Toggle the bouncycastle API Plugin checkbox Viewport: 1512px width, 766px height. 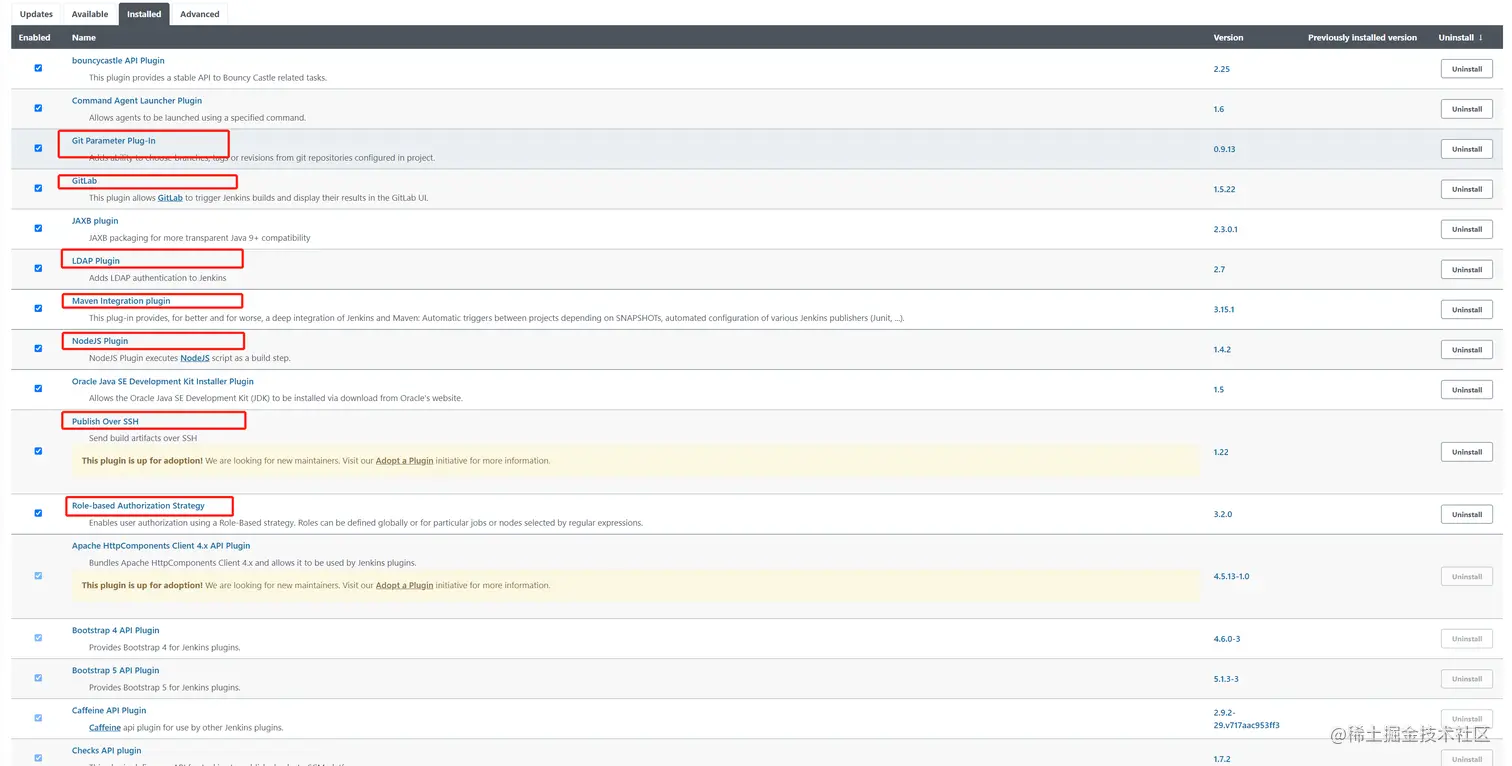tap(38, 68)
